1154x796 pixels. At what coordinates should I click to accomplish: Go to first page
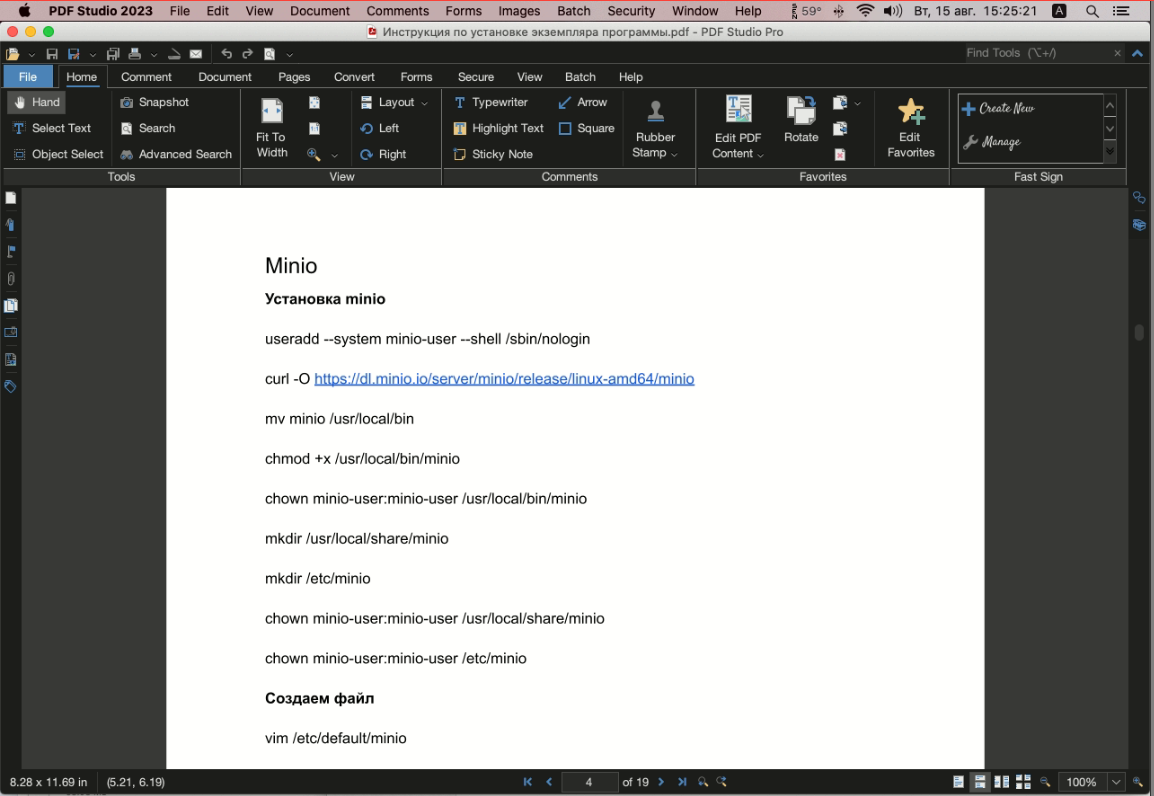click(x=528, y=782)
